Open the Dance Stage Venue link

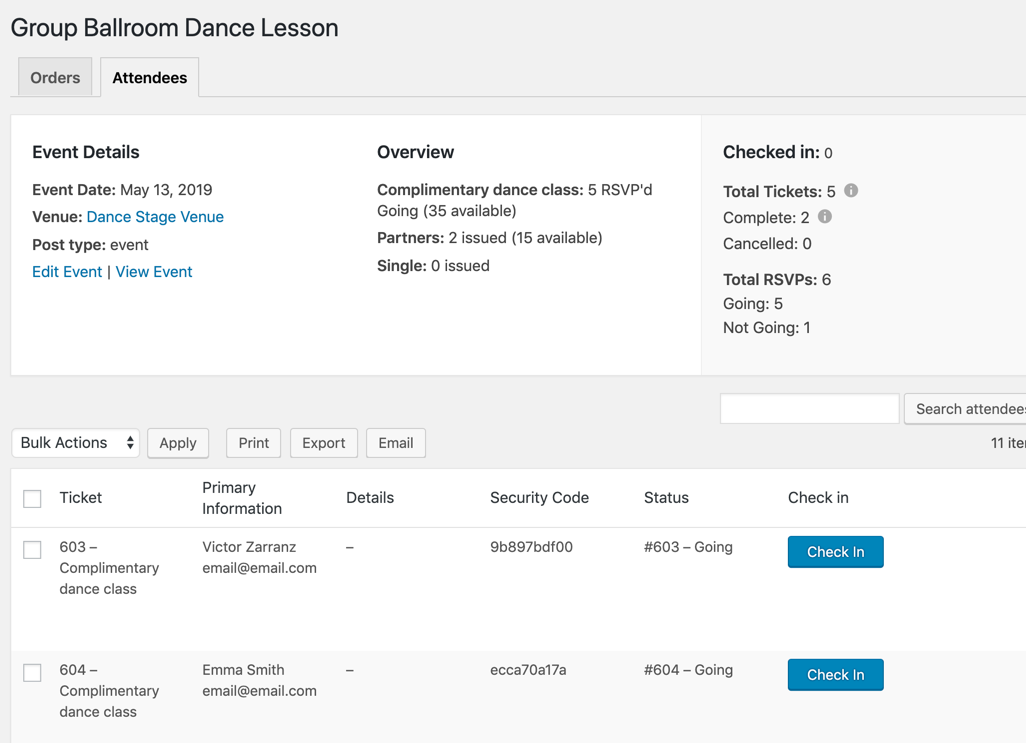[x=155, y=217]
